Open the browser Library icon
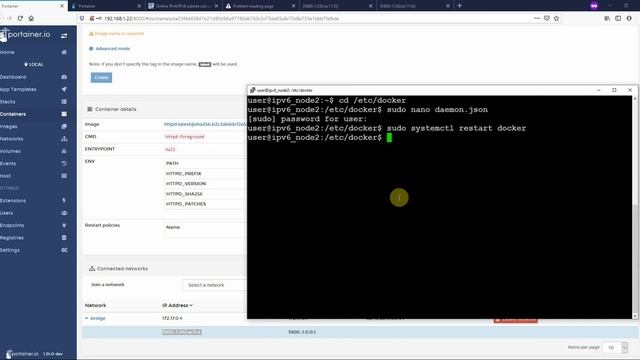 tap(607, 18)
